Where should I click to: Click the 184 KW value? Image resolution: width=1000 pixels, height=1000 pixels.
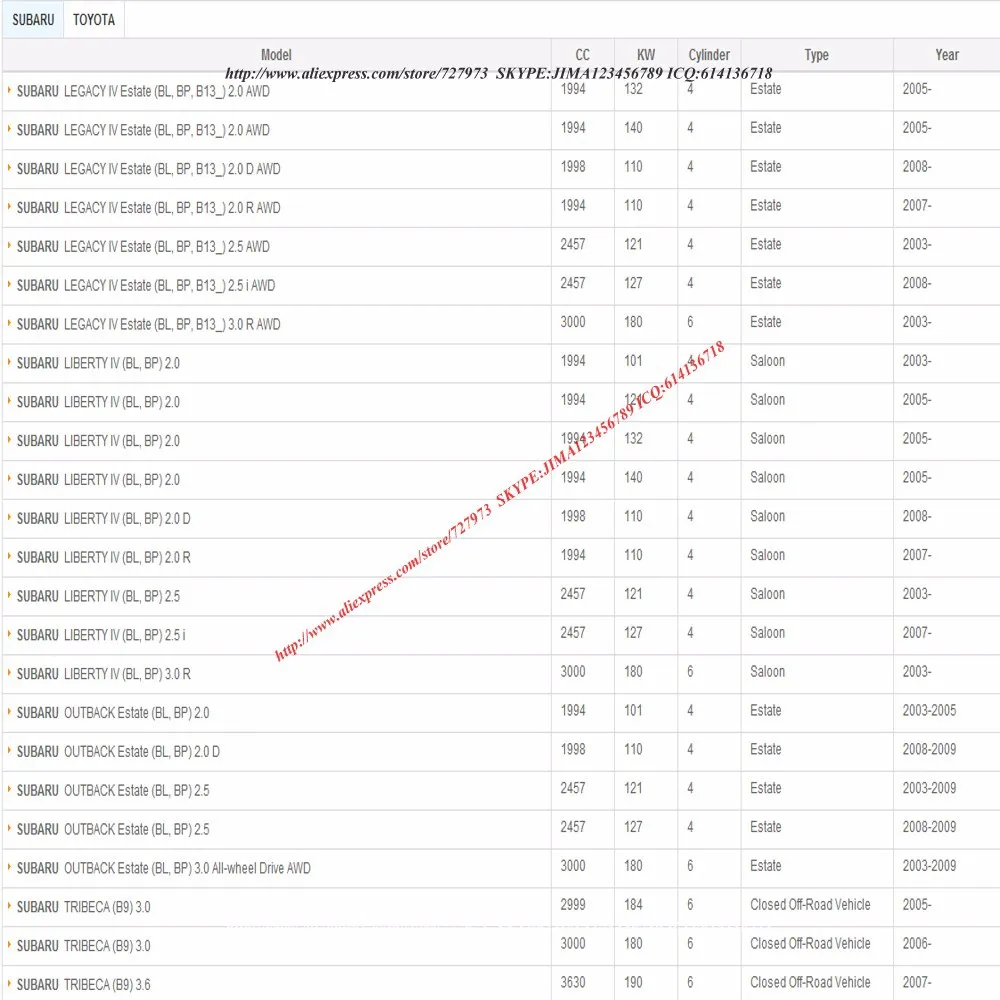coord(633,905)
